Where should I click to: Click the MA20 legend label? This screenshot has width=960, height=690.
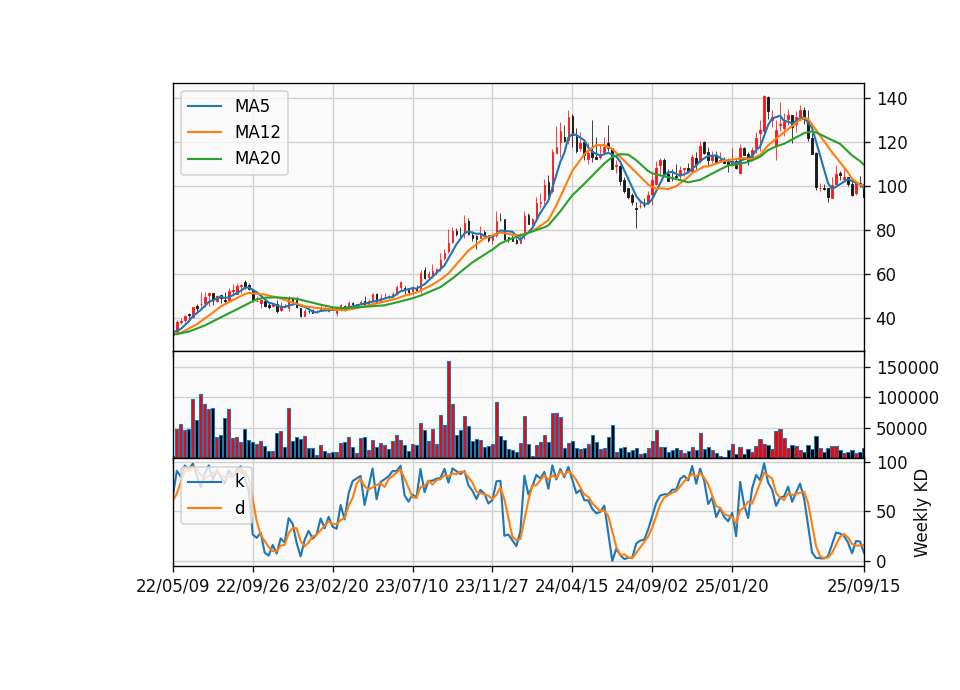[x=257, y=158]
